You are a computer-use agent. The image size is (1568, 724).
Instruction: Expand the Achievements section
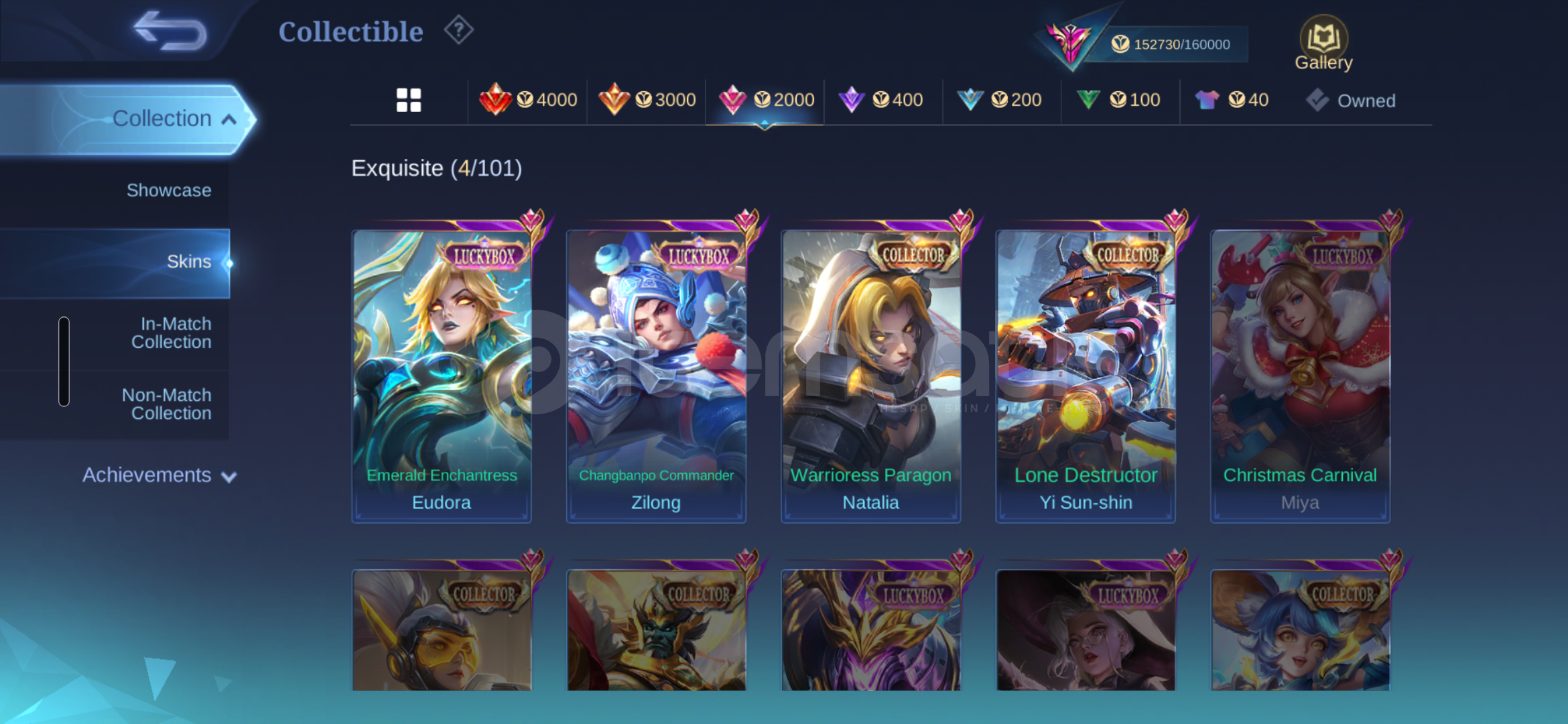pyautogui.click(x=159, y=475)
